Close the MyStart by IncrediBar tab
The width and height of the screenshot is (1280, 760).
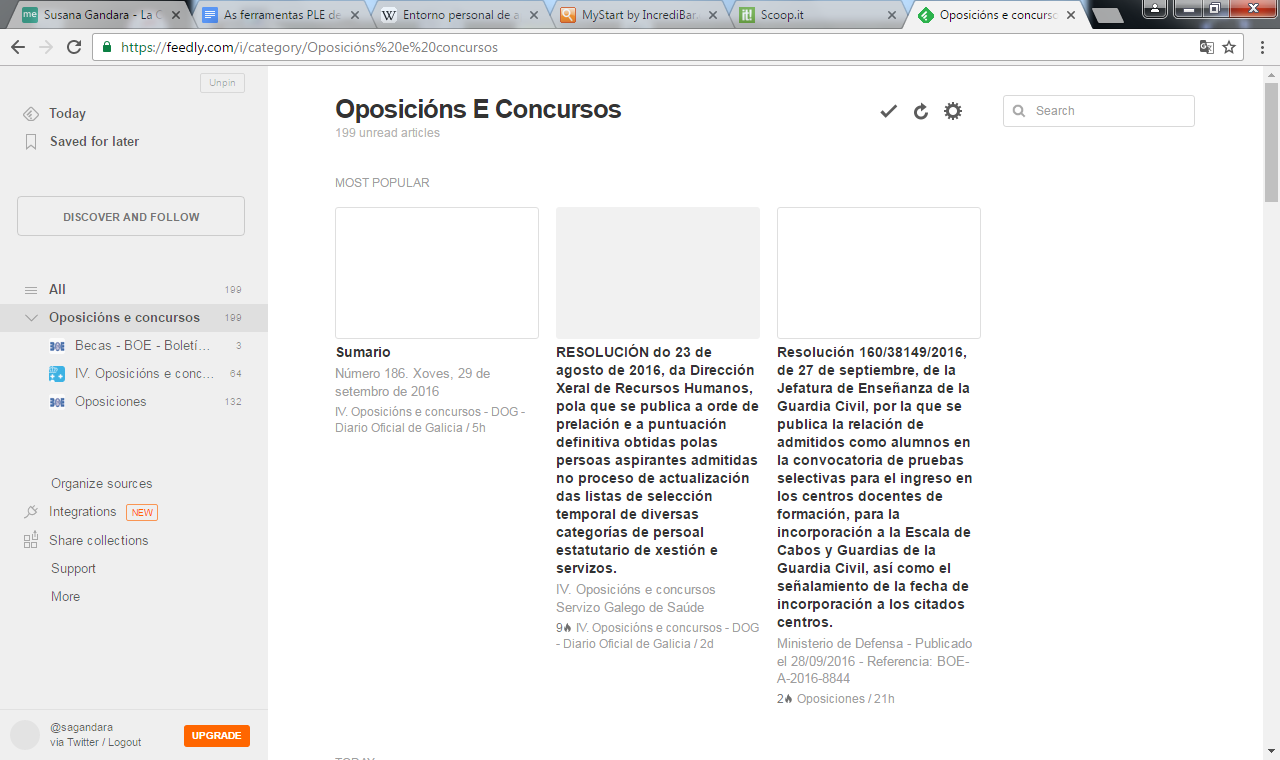click(x=711, y=16)
